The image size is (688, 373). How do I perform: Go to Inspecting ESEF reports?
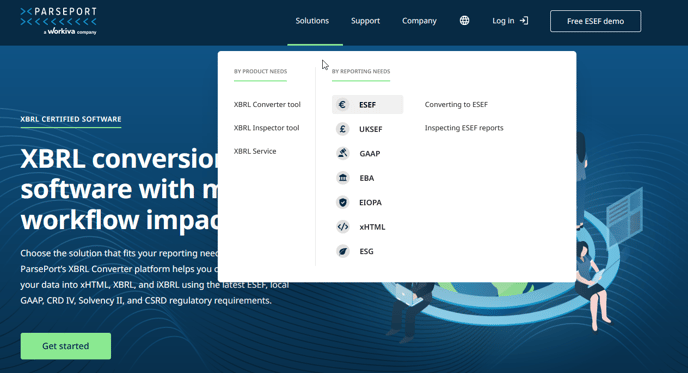464,128
